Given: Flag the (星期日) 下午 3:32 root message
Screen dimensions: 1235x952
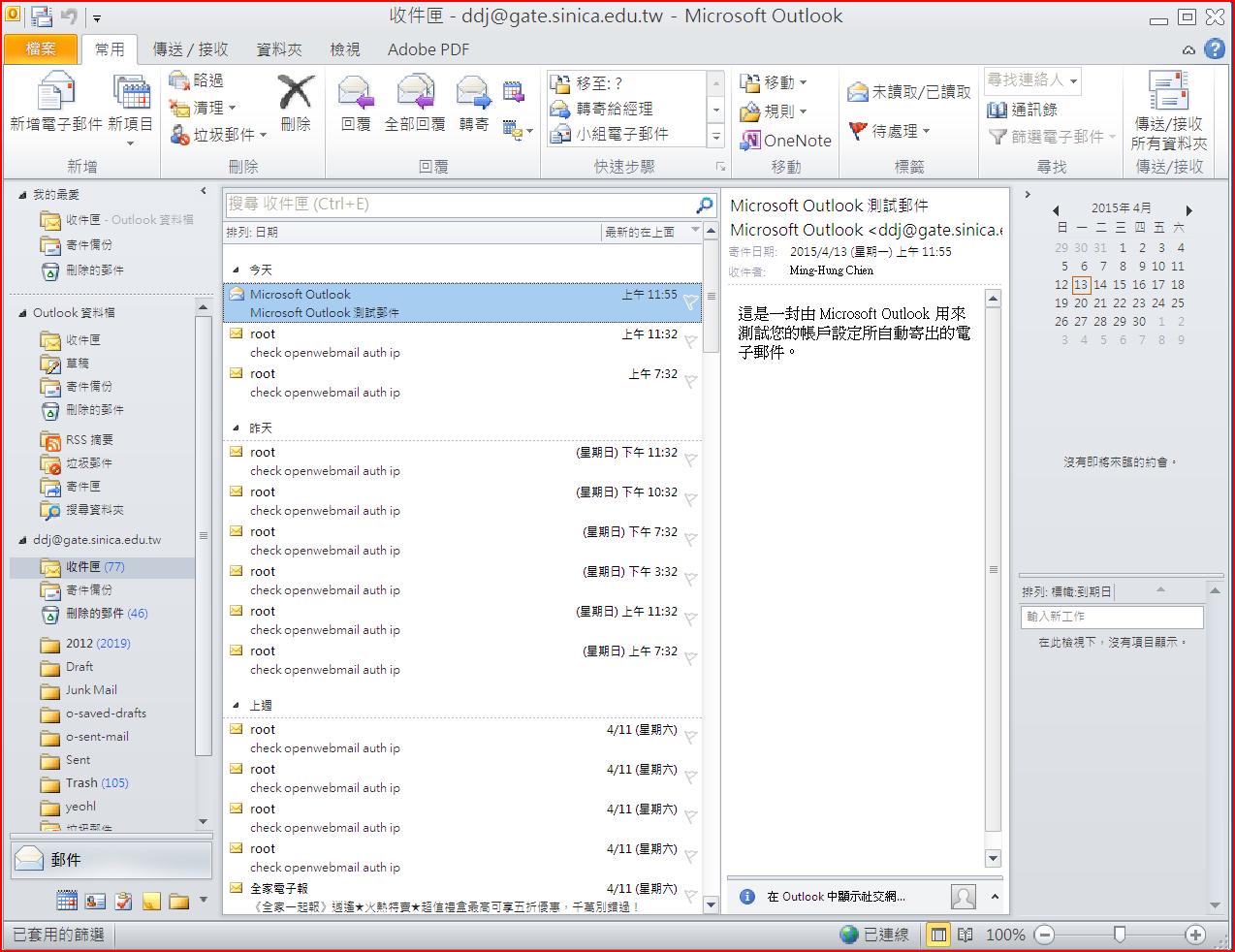Looking at the screenshot, I should [x=690, y=580].
